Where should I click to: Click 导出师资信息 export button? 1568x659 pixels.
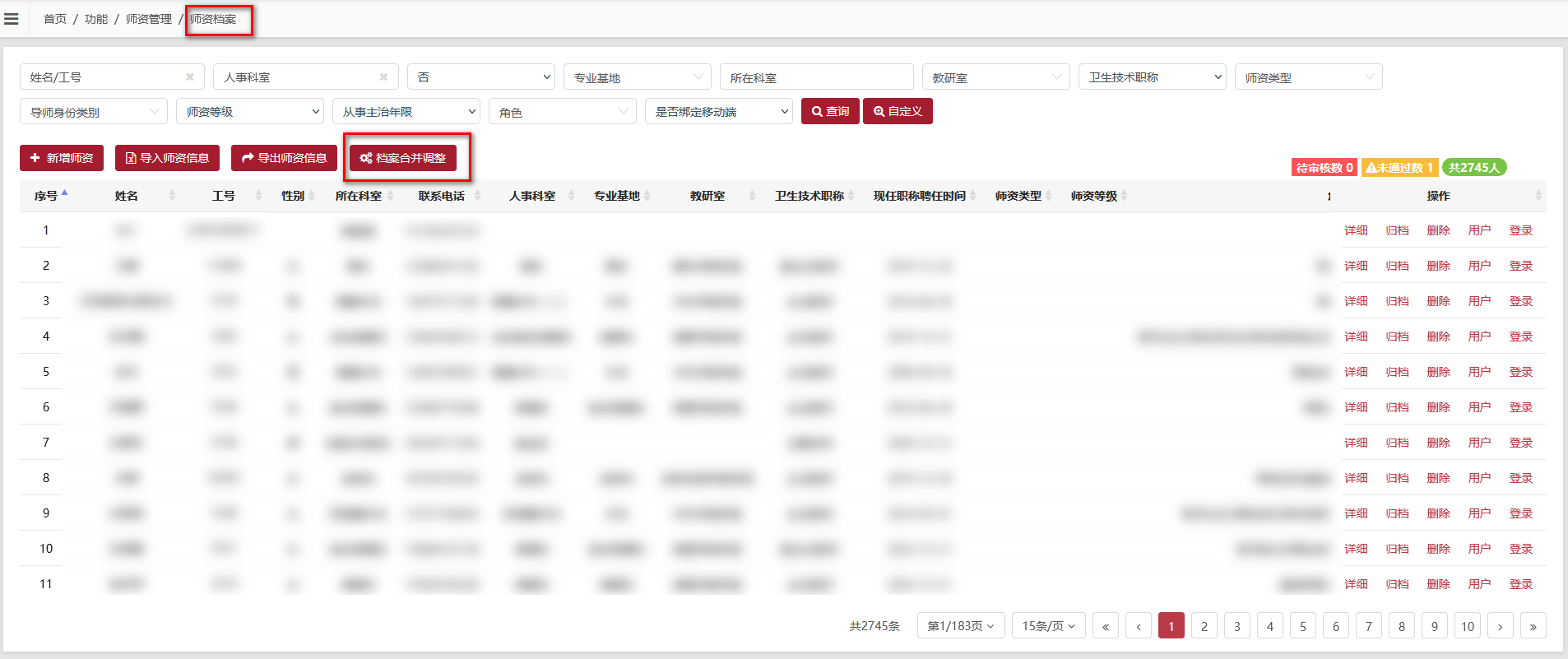point(285,158)
